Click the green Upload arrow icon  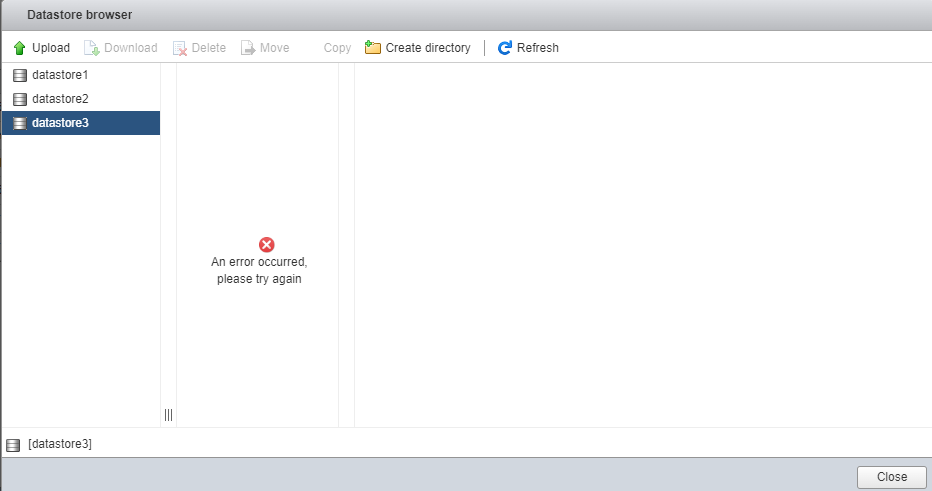20,48
